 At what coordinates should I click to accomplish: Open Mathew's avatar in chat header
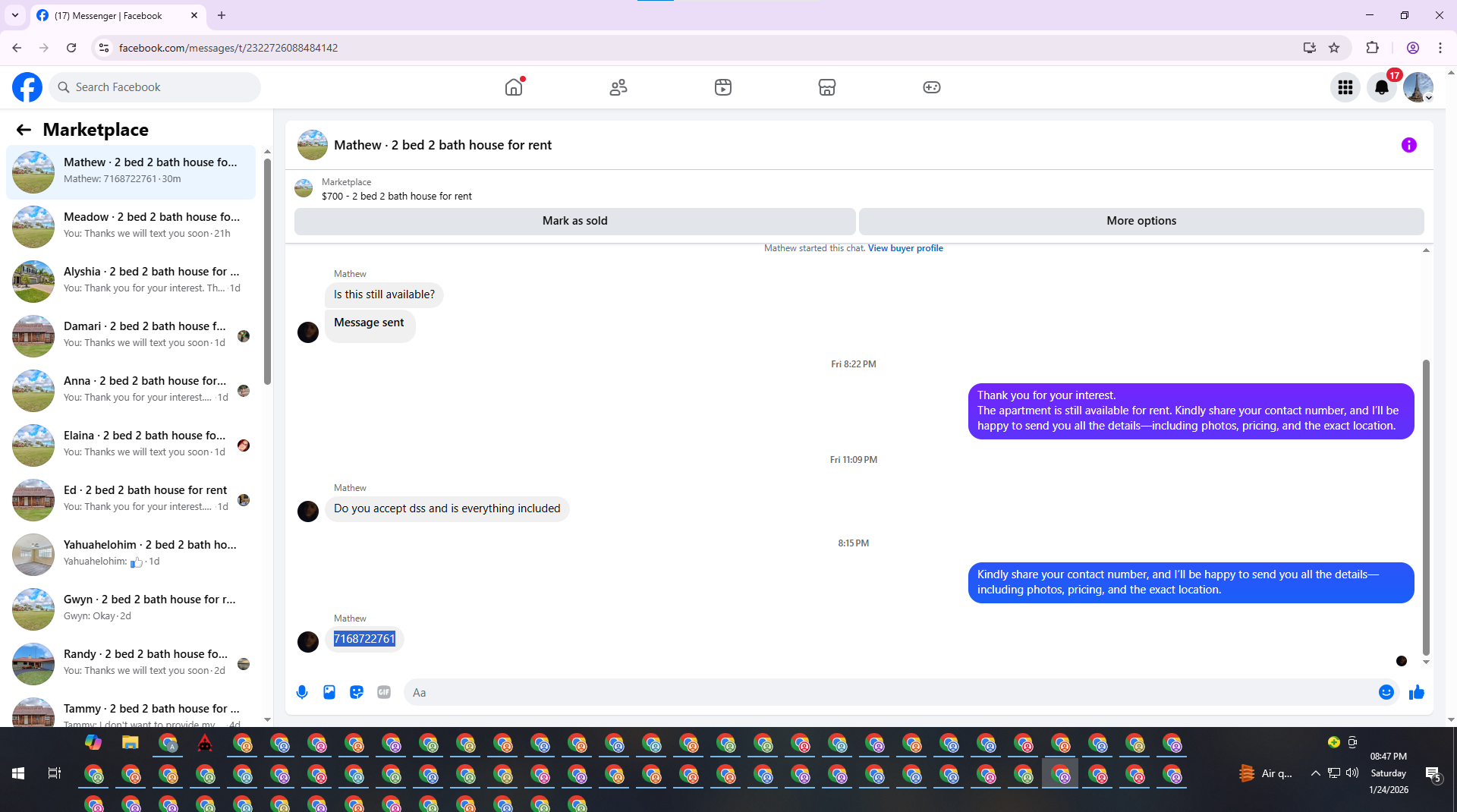313,145
